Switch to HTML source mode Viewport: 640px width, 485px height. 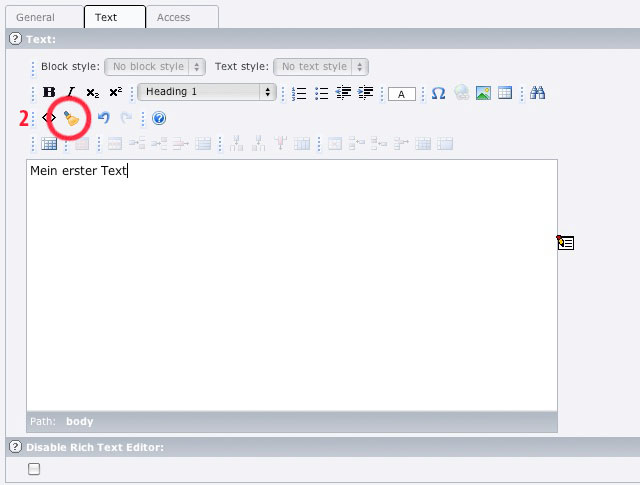tap(49, 118)
